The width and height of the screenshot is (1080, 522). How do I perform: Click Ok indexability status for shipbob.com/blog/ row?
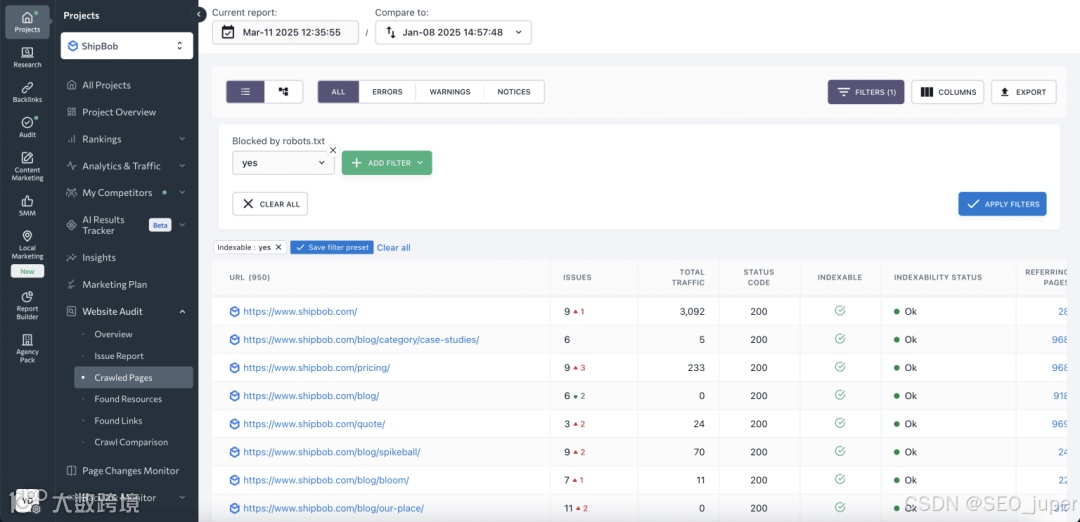point(905,396)
